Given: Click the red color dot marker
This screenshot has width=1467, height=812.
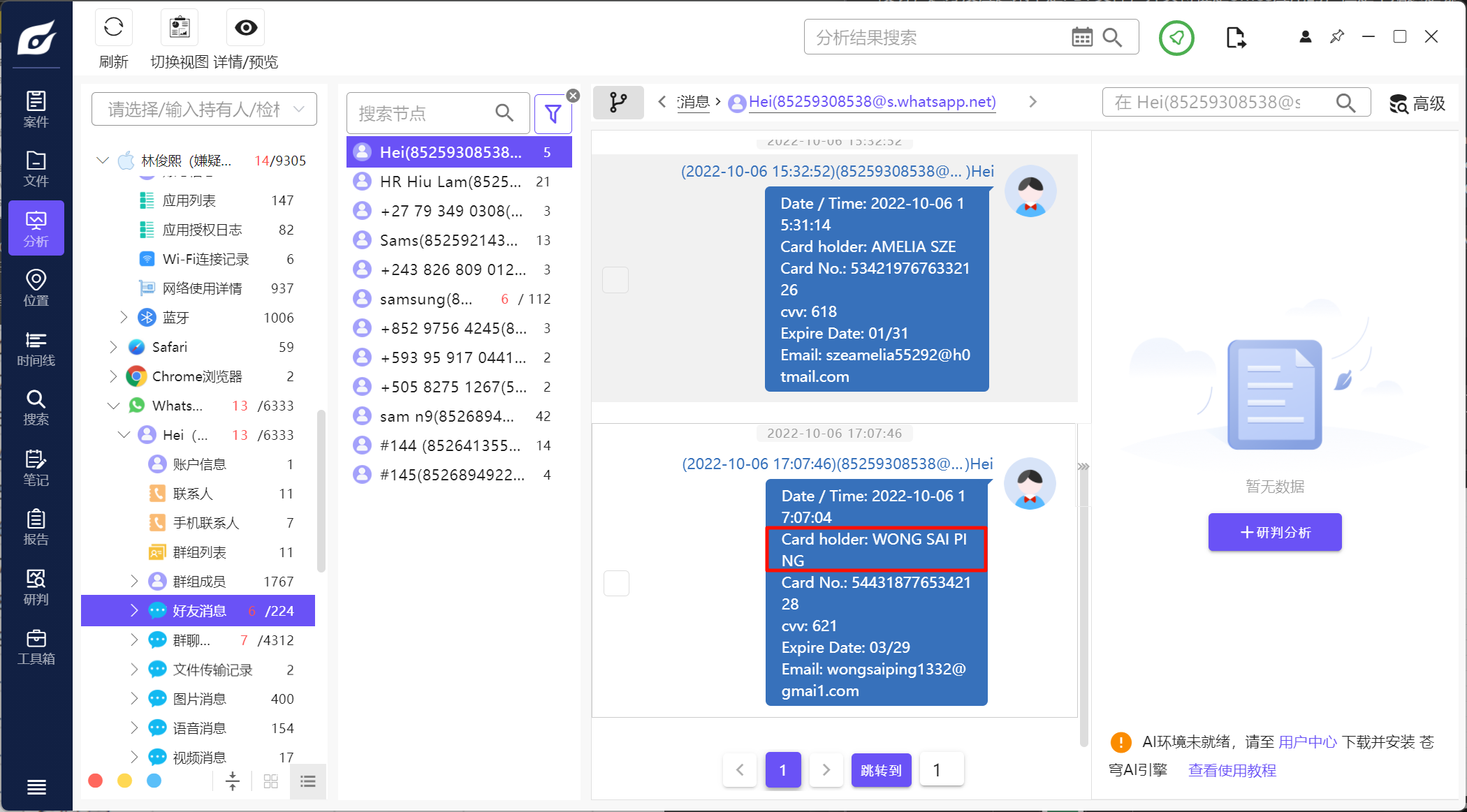Looking at the screenshot, I should [x=96, y=781].
